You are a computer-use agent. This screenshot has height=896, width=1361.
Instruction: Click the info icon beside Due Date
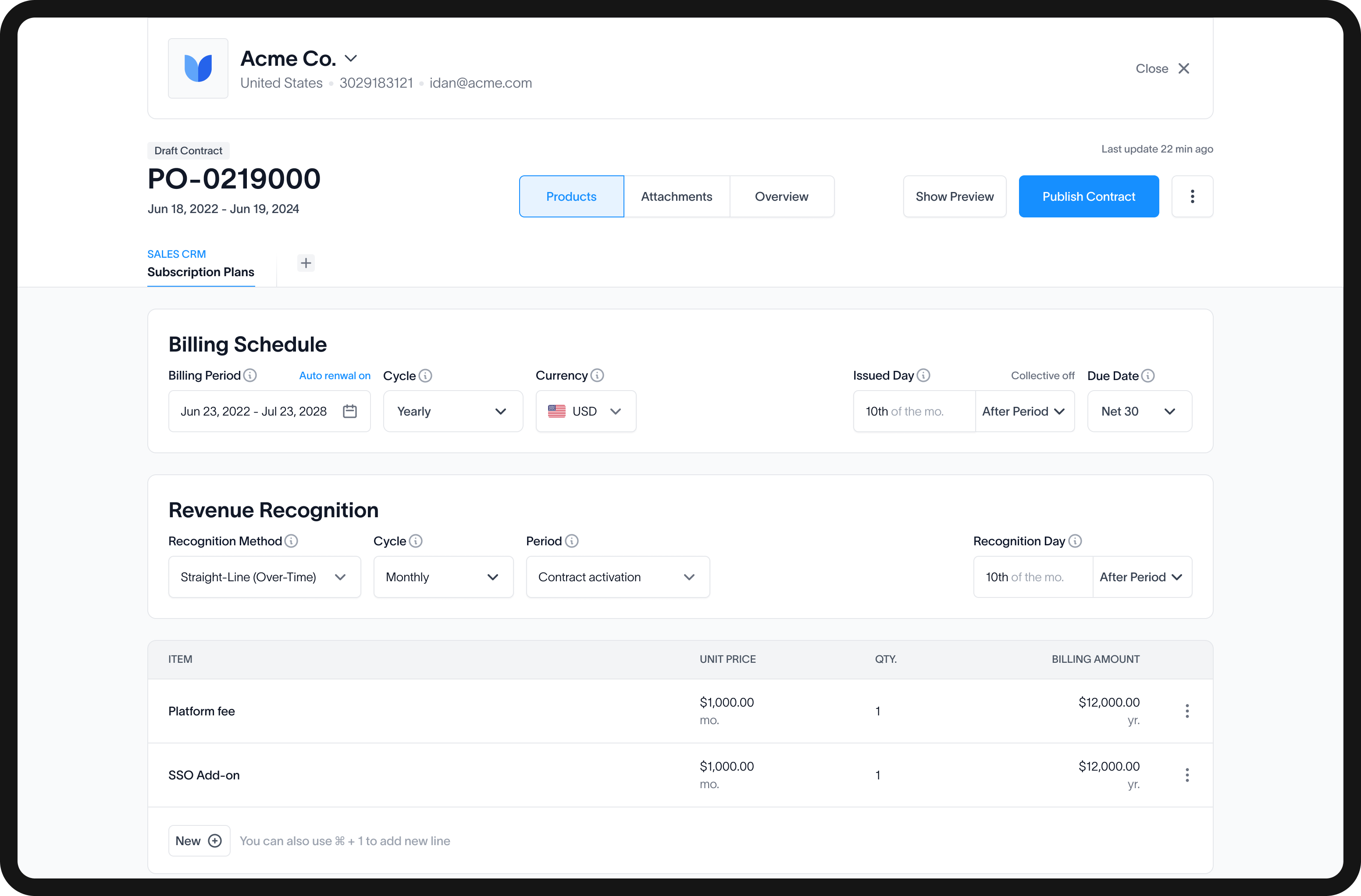tap(1148, 376)
